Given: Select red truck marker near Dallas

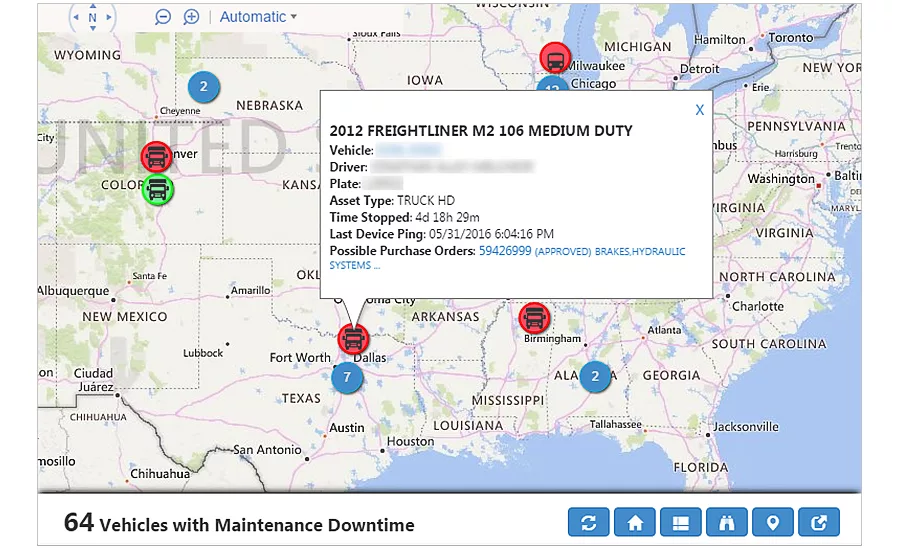Looking at the screenshot, I should 353,339.
